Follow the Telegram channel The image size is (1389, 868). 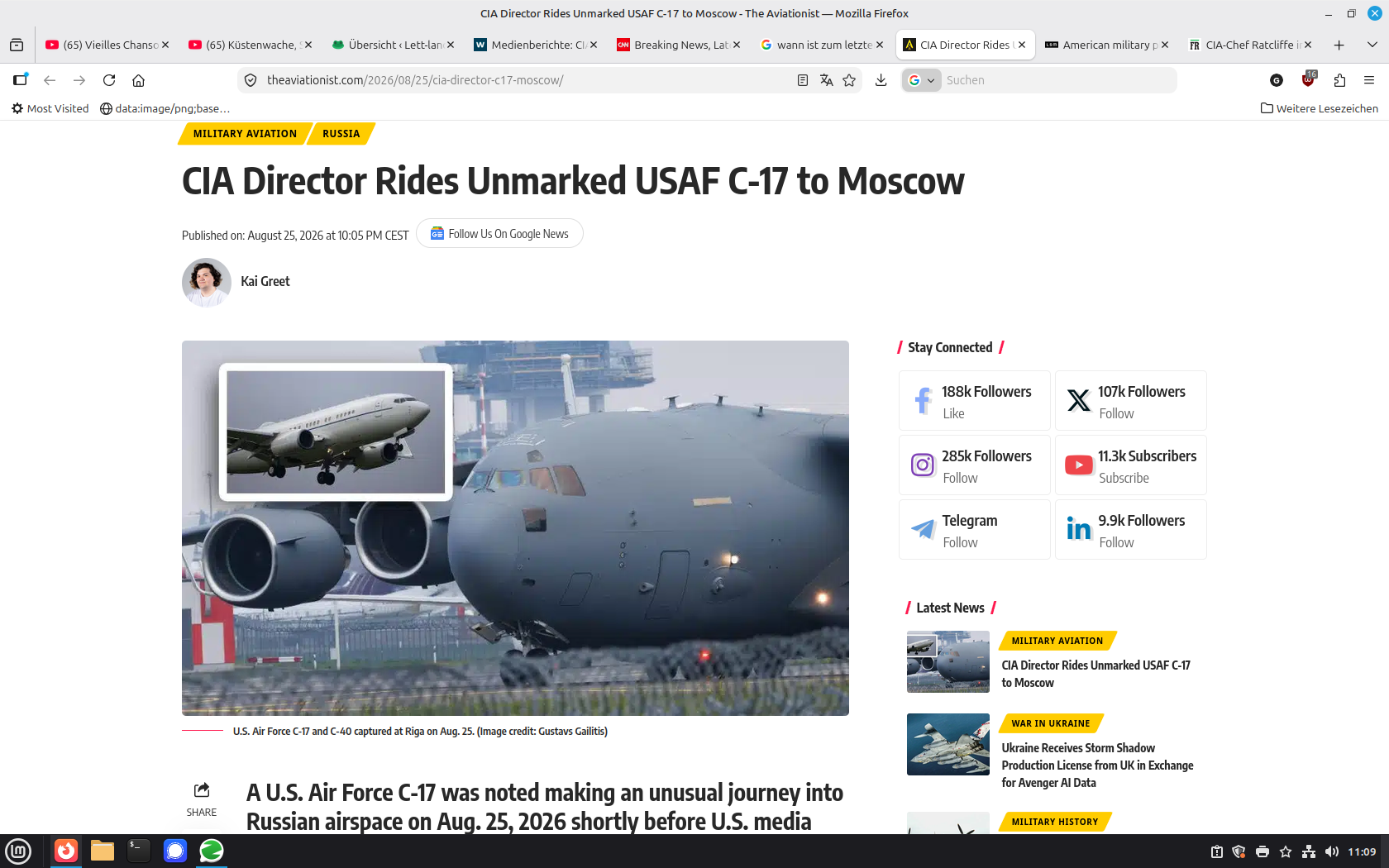click(975, 530)
